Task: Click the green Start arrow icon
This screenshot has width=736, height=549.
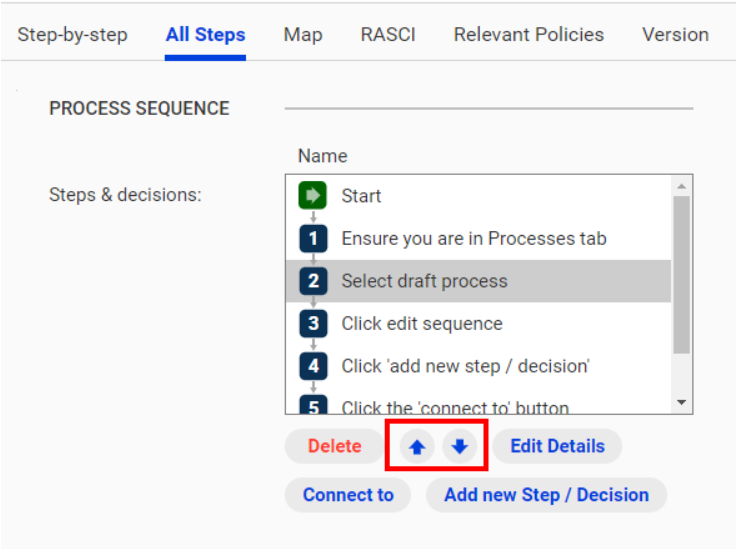Action: pyautogui.click(x=313, y=195)
